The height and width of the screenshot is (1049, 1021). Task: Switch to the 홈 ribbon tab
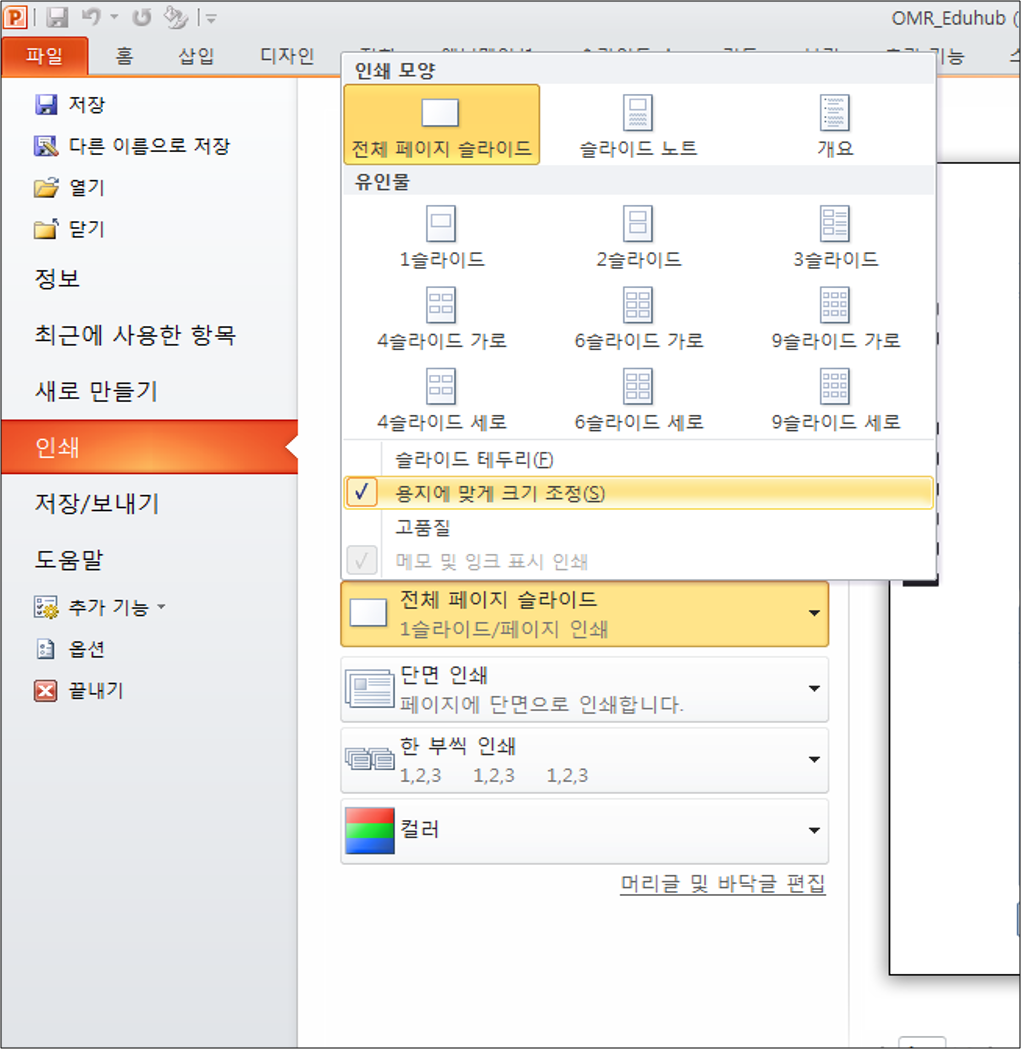pos(124,56)
